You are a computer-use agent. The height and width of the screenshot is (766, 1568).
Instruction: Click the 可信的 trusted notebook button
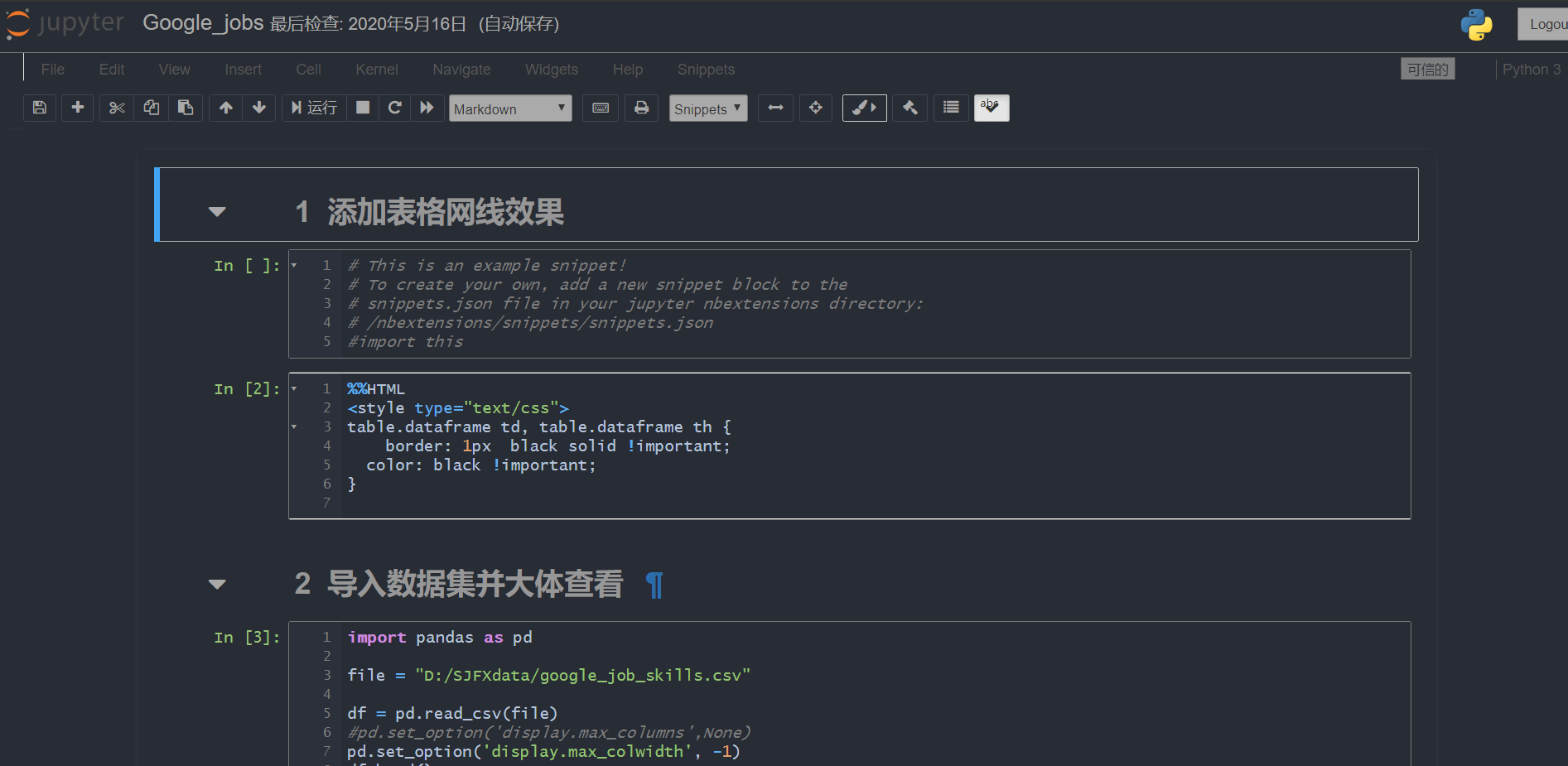[1427, 69]
